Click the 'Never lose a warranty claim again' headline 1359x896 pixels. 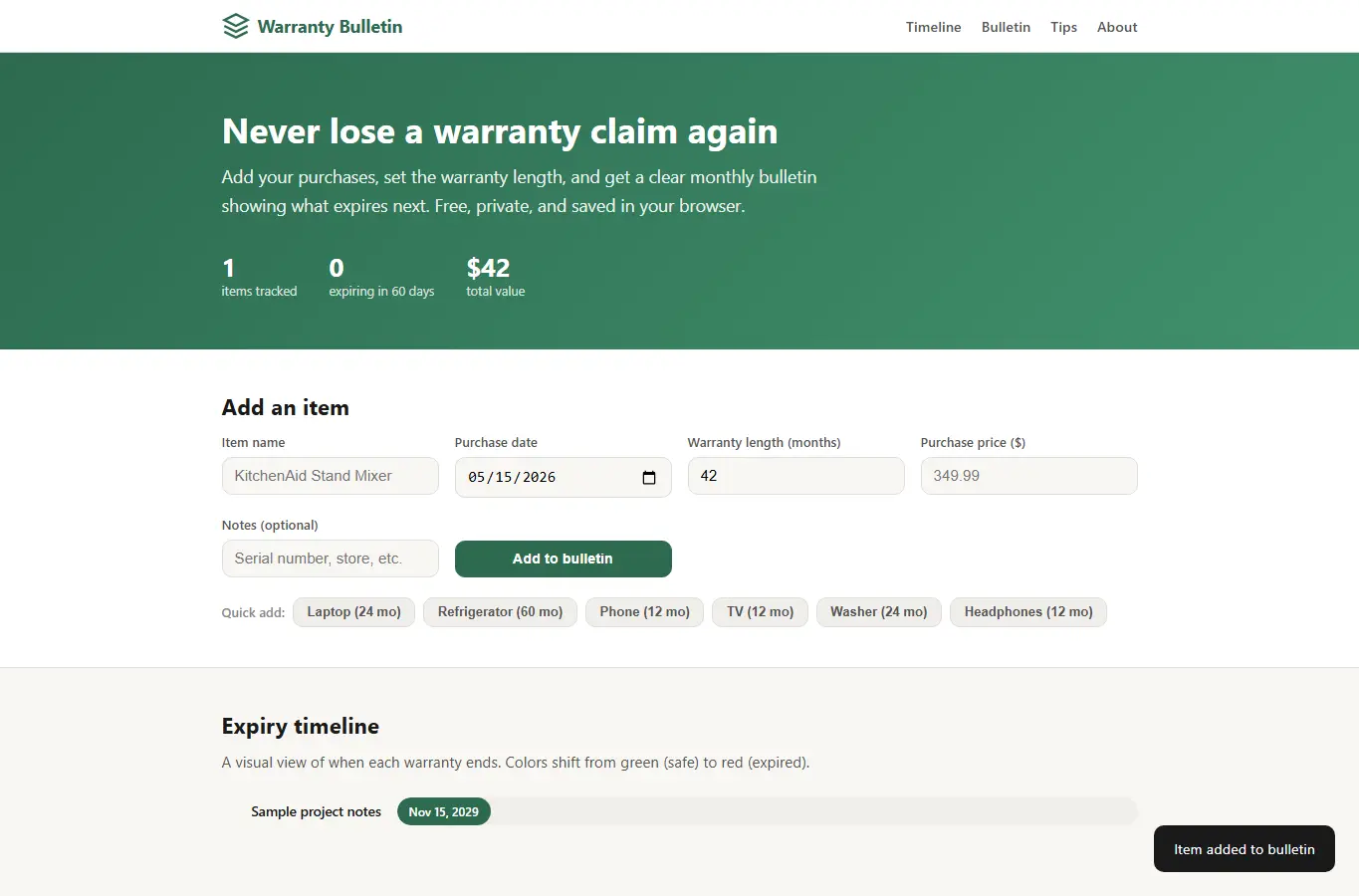pos(500,131)
